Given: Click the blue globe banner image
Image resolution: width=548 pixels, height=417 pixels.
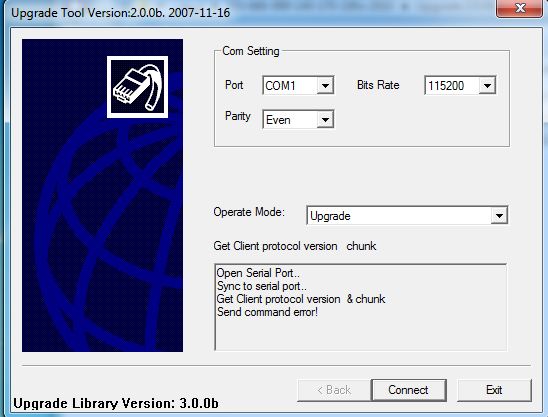Looking at the screenshot, I should [102, 195].
